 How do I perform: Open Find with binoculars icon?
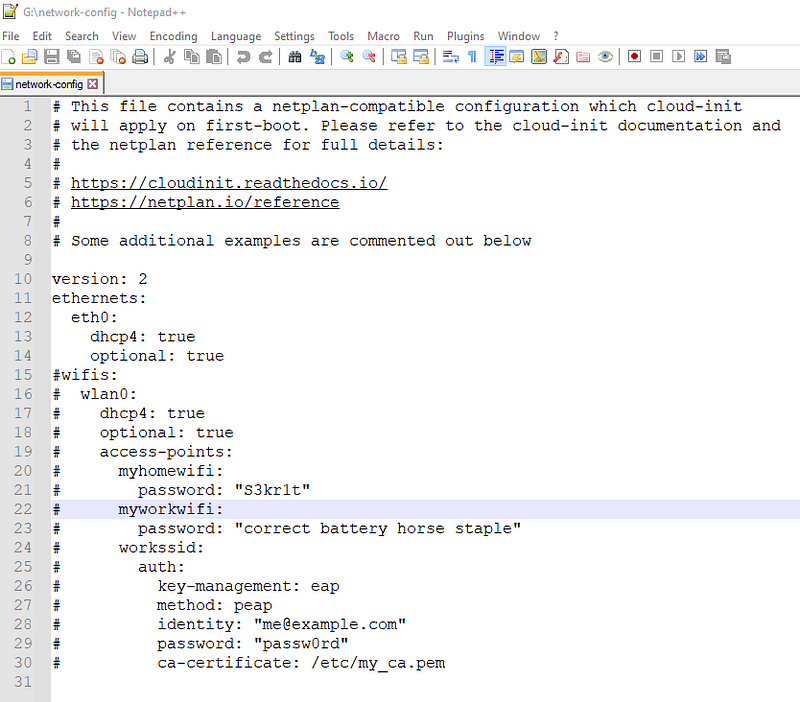click(295, 57)
